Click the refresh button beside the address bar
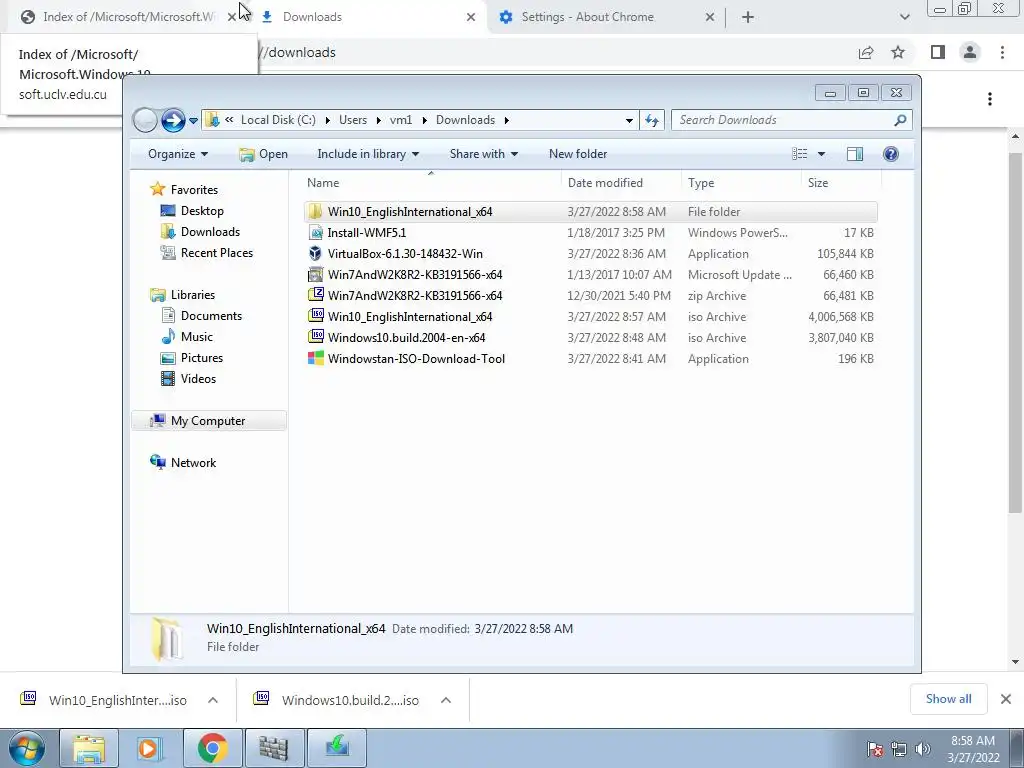The width and height of the screenshot is (1024, 768). (652, 120)
